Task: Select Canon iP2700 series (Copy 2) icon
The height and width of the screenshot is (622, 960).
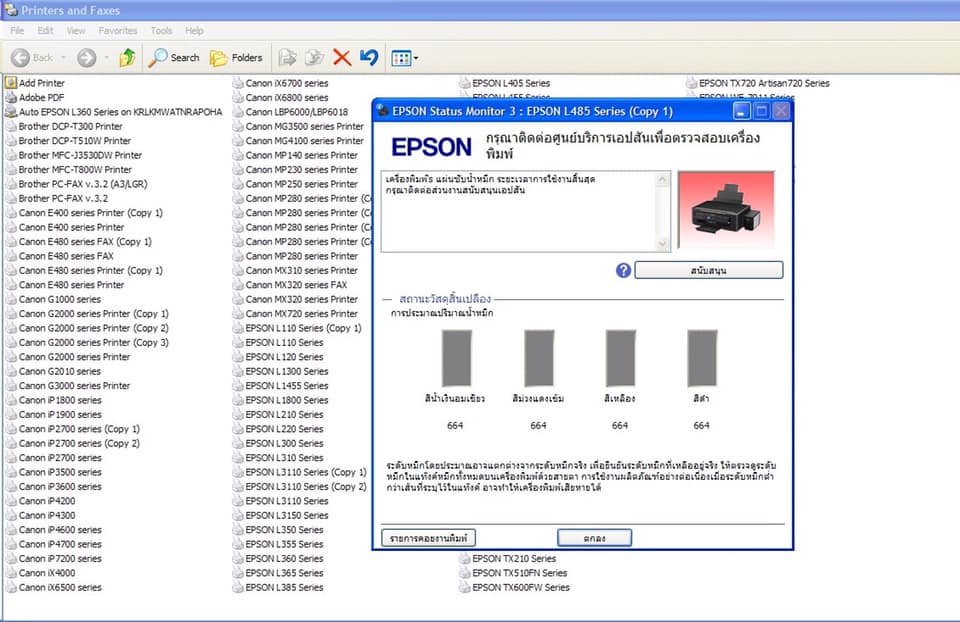Action: pyautogui.click(x=11, y=443)
